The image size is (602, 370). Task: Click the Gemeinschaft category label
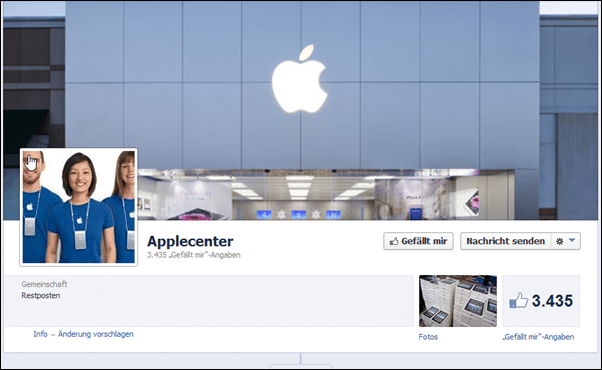tap(44, 284)
